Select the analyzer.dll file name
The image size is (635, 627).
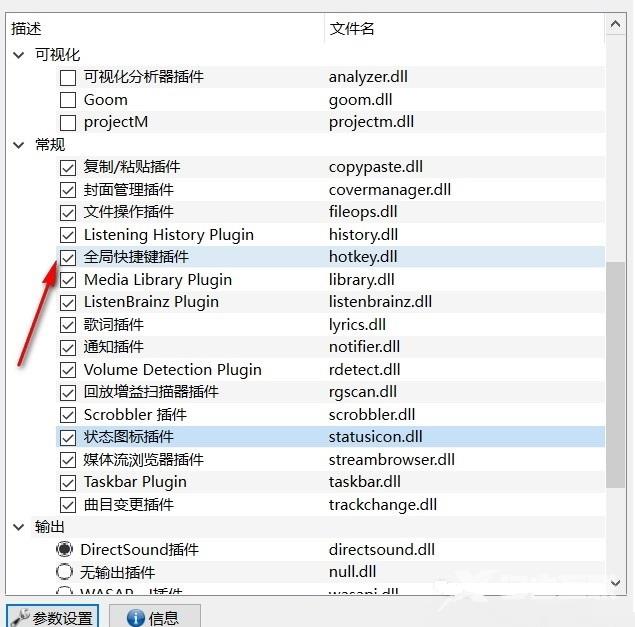pos(368,77)
